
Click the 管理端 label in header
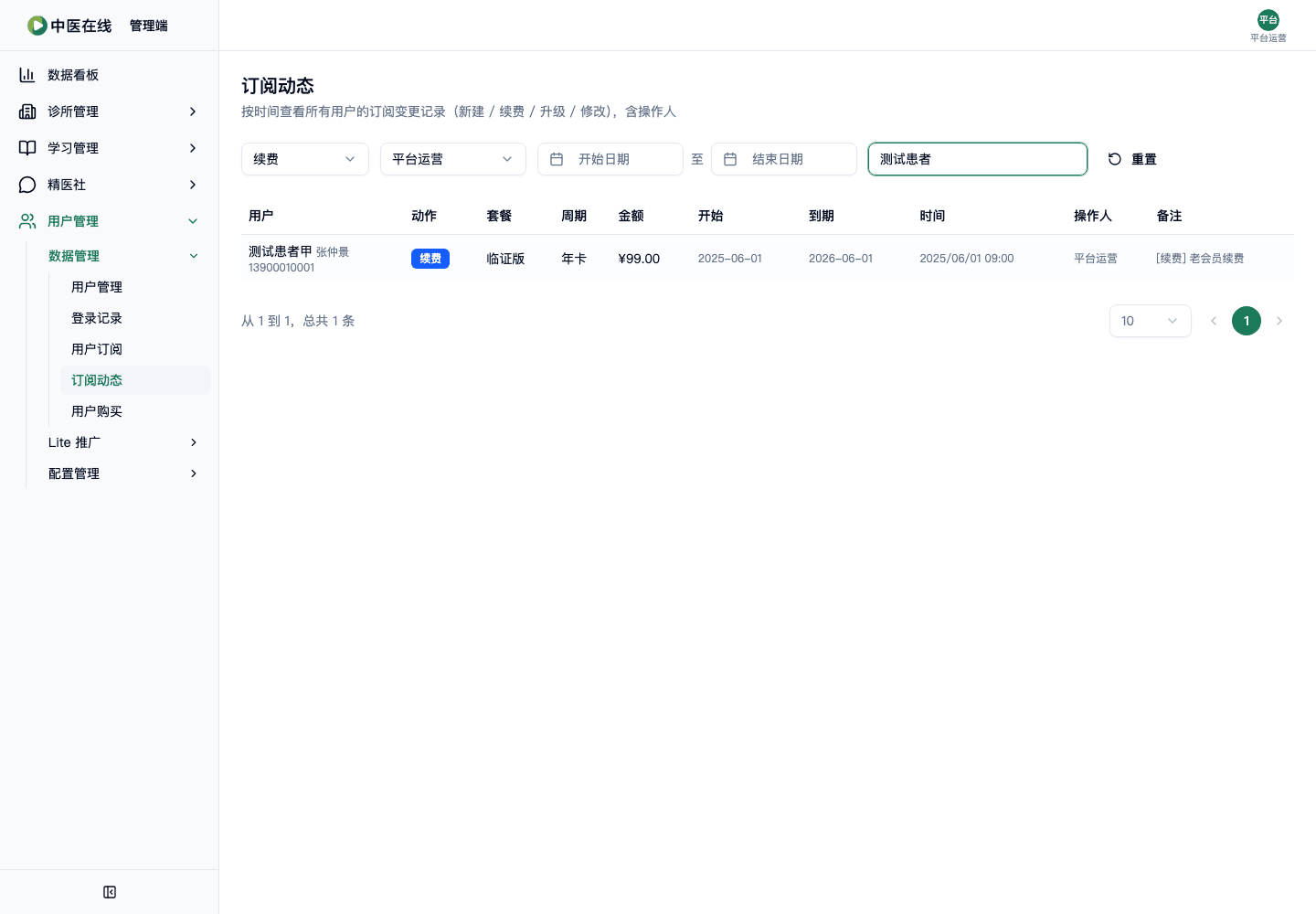149,26
